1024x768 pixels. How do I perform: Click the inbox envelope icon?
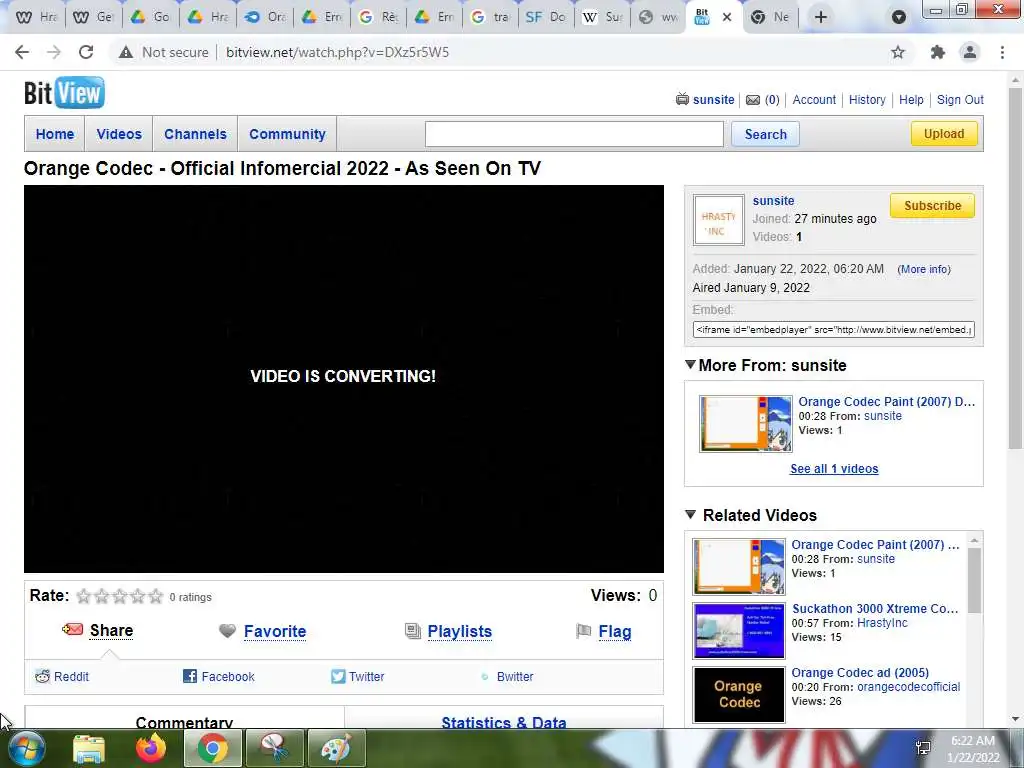(x=753, y=100)
